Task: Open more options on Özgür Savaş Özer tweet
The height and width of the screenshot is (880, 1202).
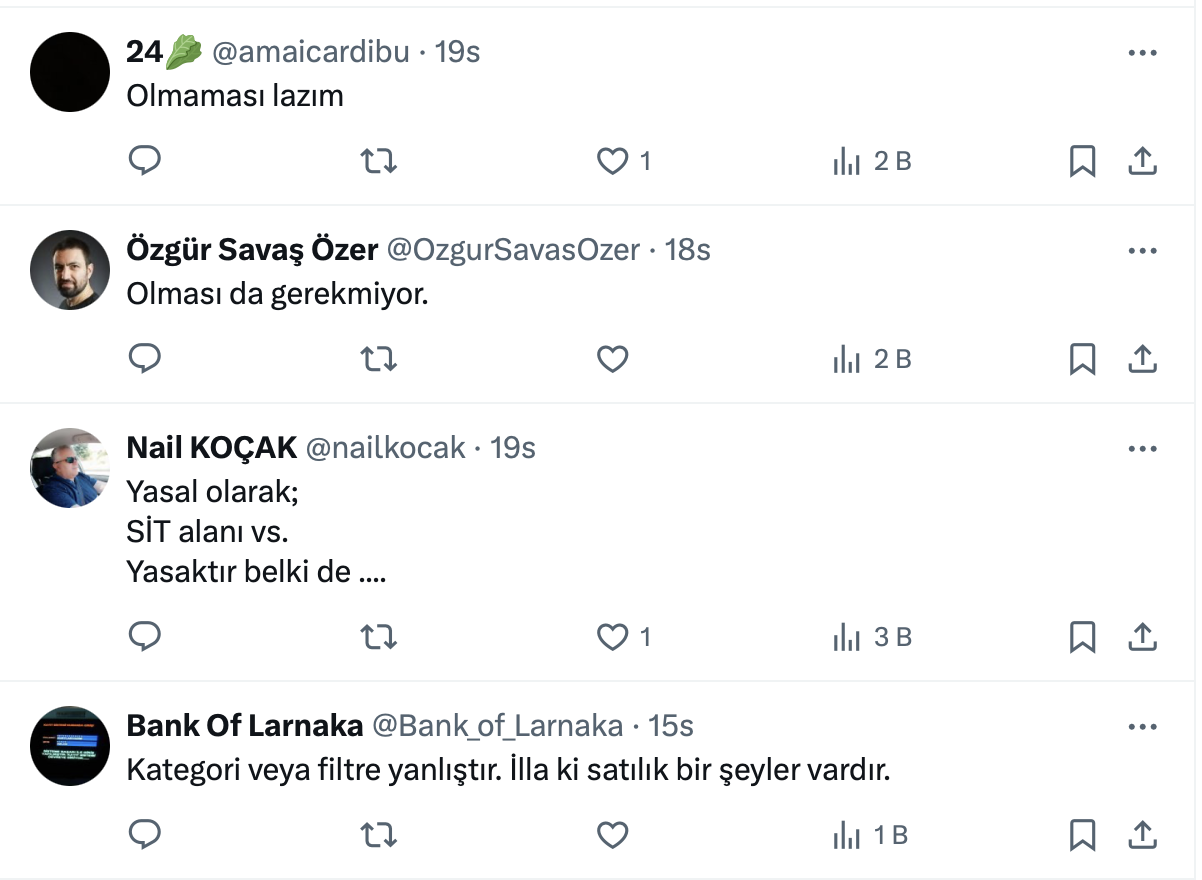Action: pyautogui.click(x=1142, y=251)
